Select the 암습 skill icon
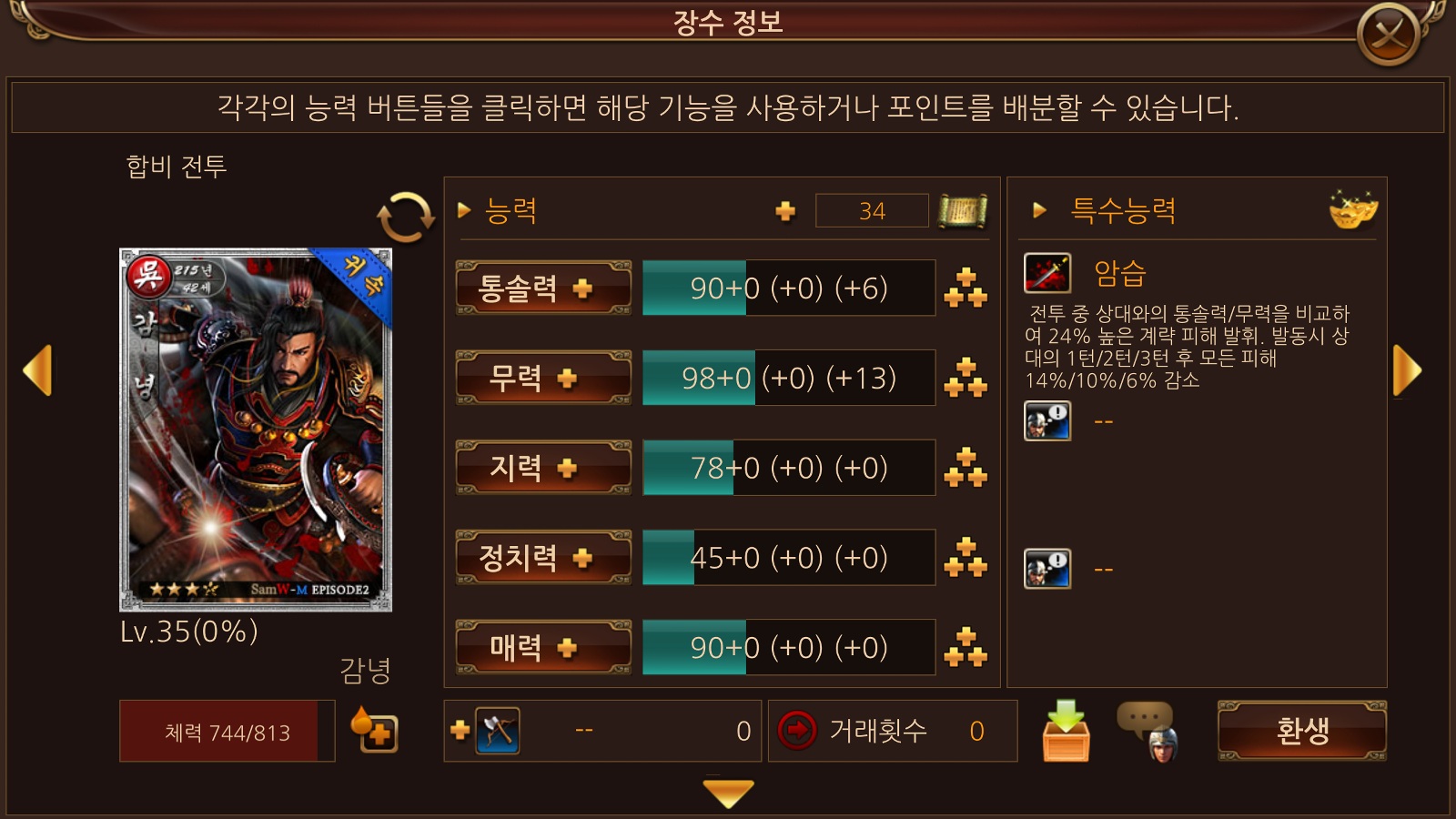Viewport: 1456px width, 819px height. tap(1047, 273)
